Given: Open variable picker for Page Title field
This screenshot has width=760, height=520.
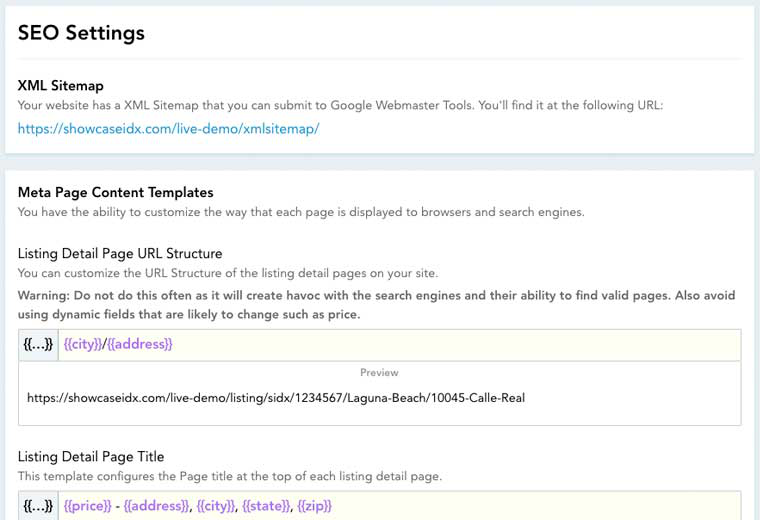Looking at the screenshot, I should pos(38,506).
